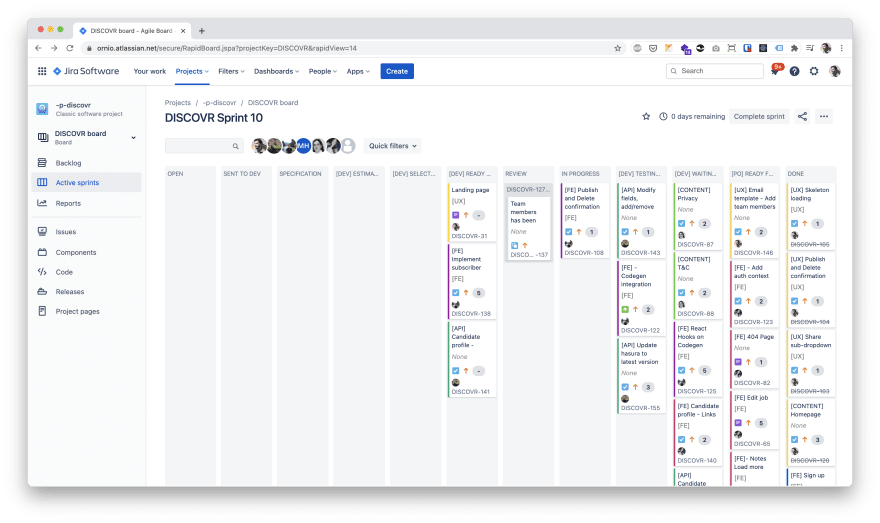Viewport: 880px width, 523px height.
Task: Expand the People dropdown menu
Action: (323, 71)
